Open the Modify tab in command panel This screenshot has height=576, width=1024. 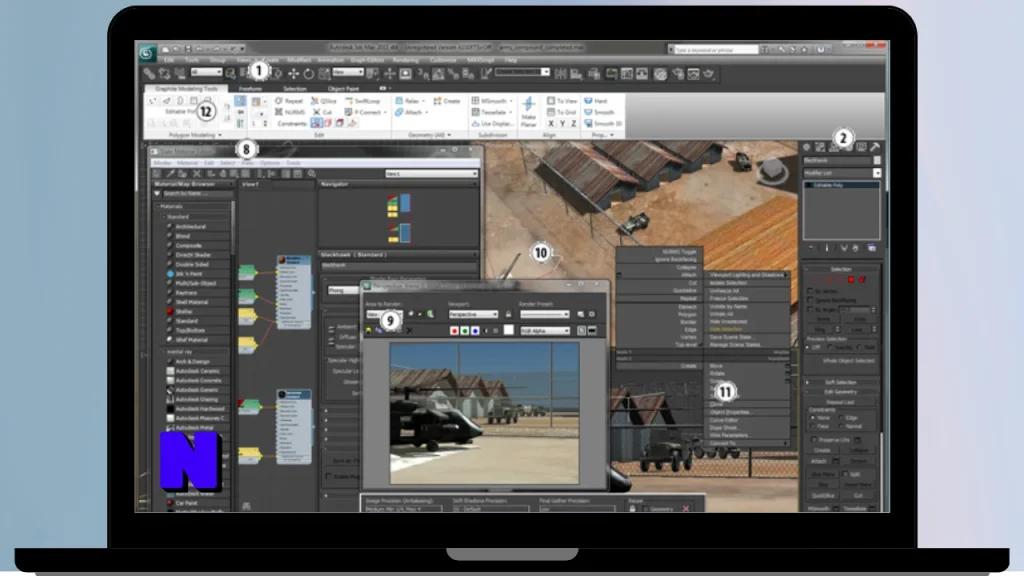click(x=820, y=148)
